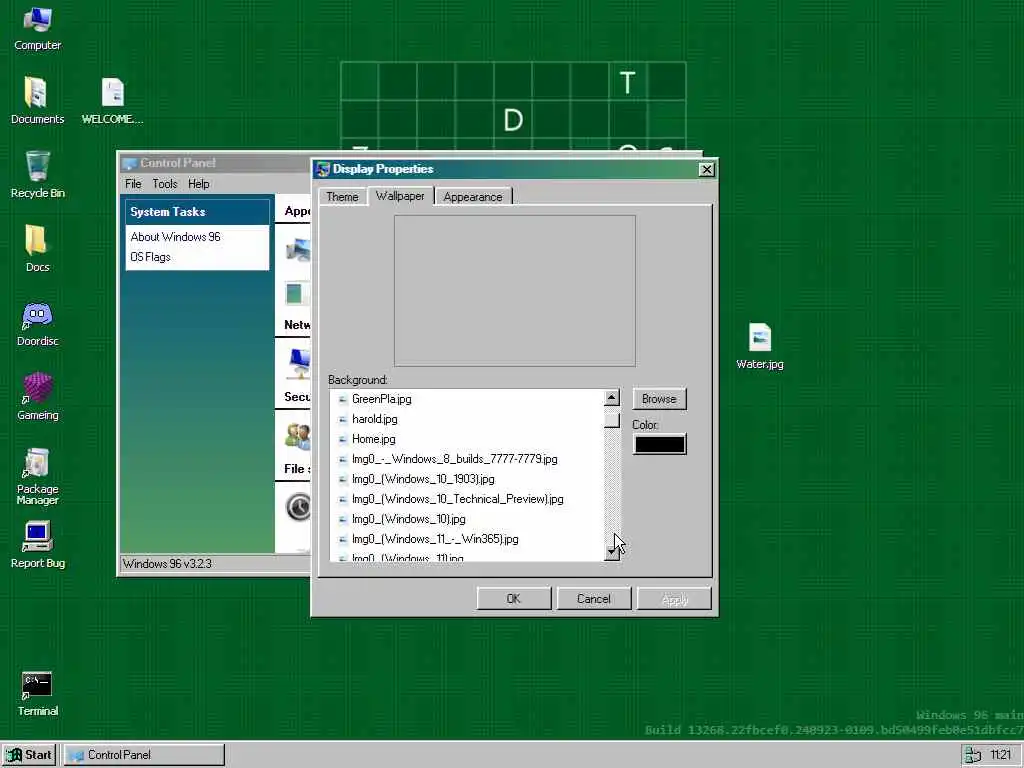The image size is (1024, 768).
Task: Click the System Tasks header
Action: 197,212
